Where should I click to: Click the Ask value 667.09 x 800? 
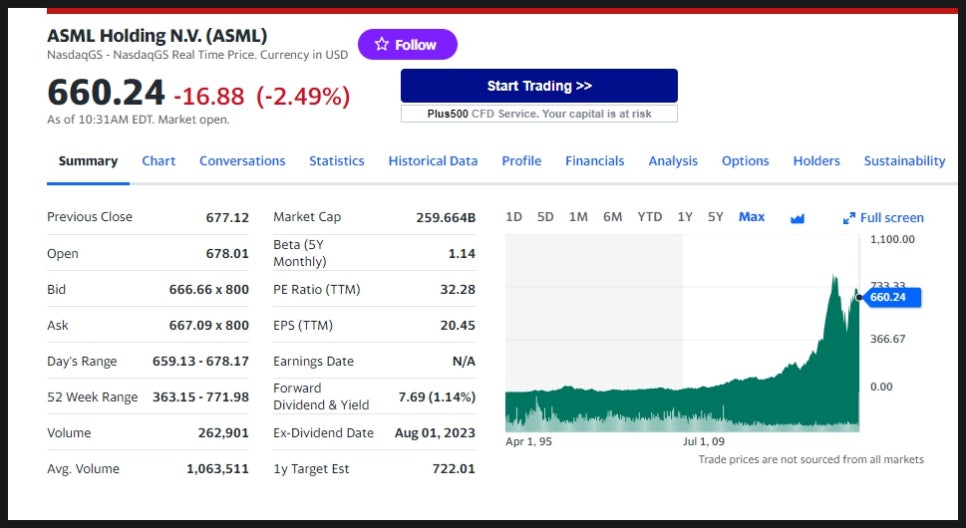209,325
